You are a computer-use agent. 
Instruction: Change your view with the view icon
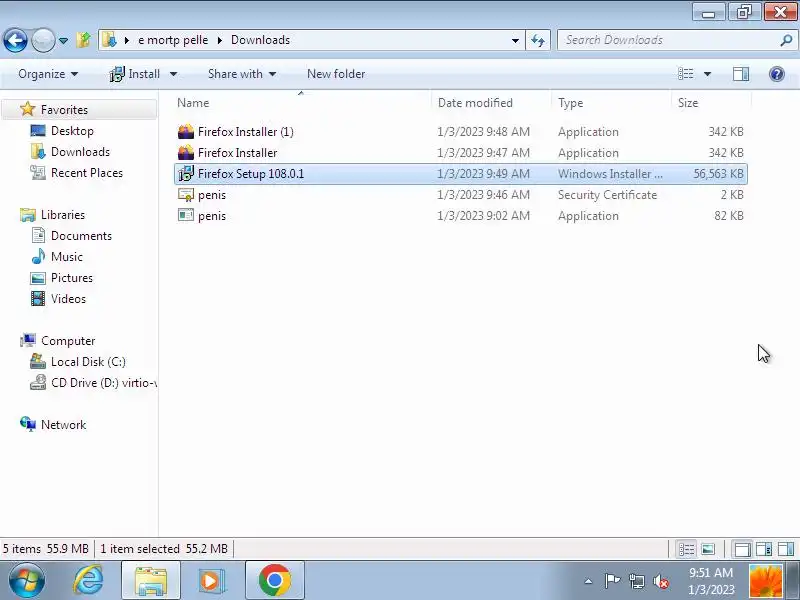685,74
